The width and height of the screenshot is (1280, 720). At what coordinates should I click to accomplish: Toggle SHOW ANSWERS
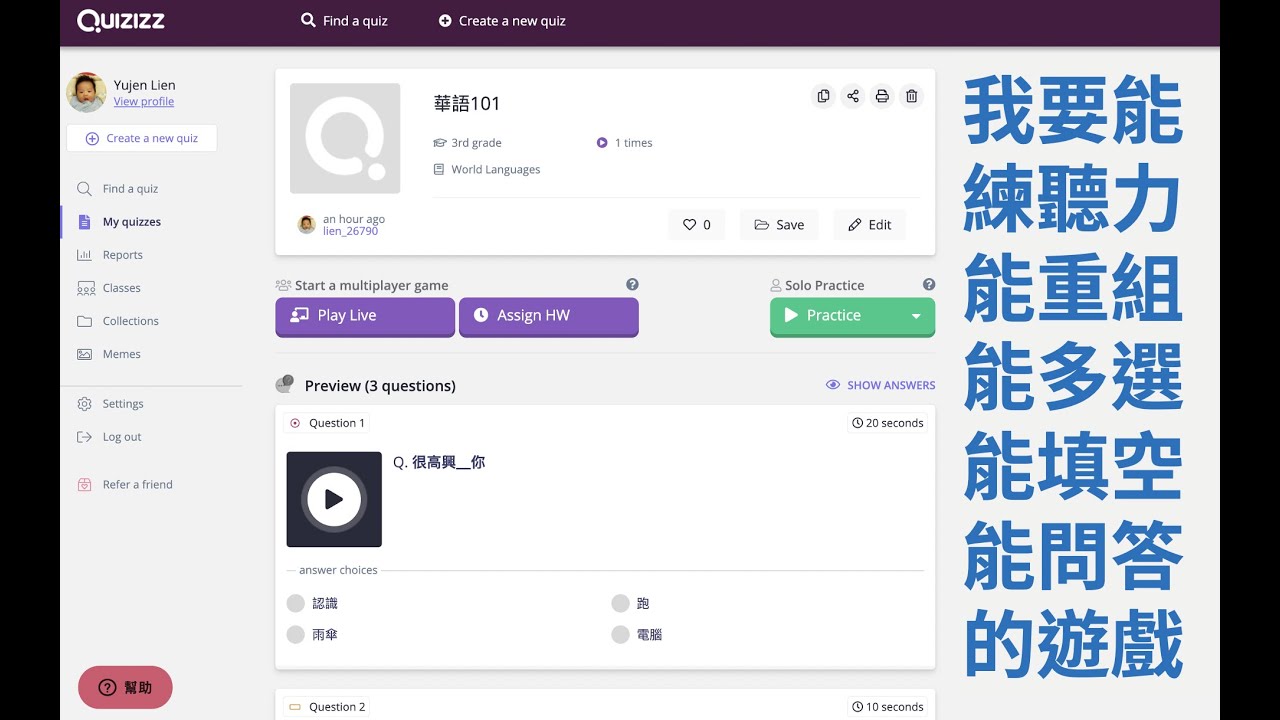point(880,385)
